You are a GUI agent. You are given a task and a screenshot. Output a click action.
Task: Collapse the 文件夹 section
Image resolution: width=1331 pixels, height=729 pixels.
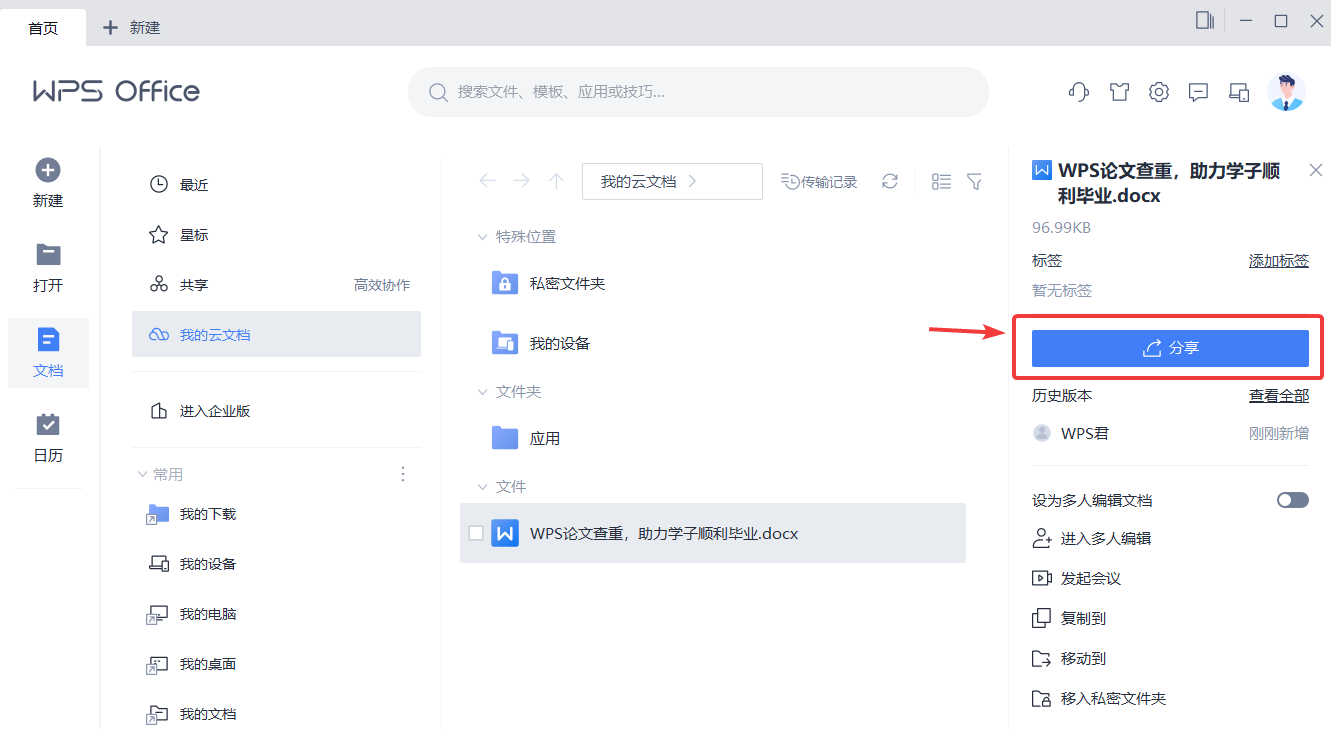coord(484,391)
